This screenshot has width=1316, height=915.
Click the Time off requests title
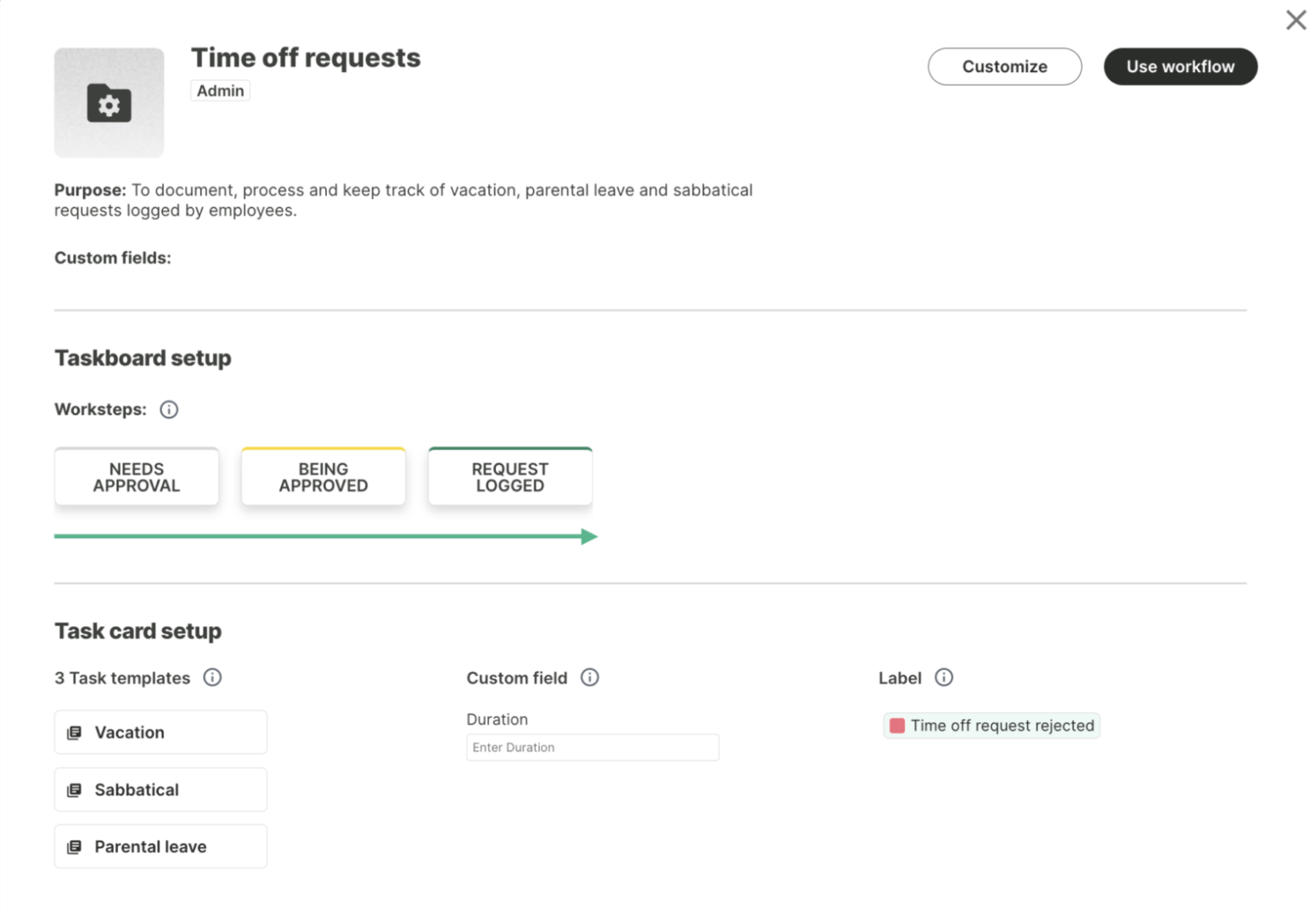(306, 58)
